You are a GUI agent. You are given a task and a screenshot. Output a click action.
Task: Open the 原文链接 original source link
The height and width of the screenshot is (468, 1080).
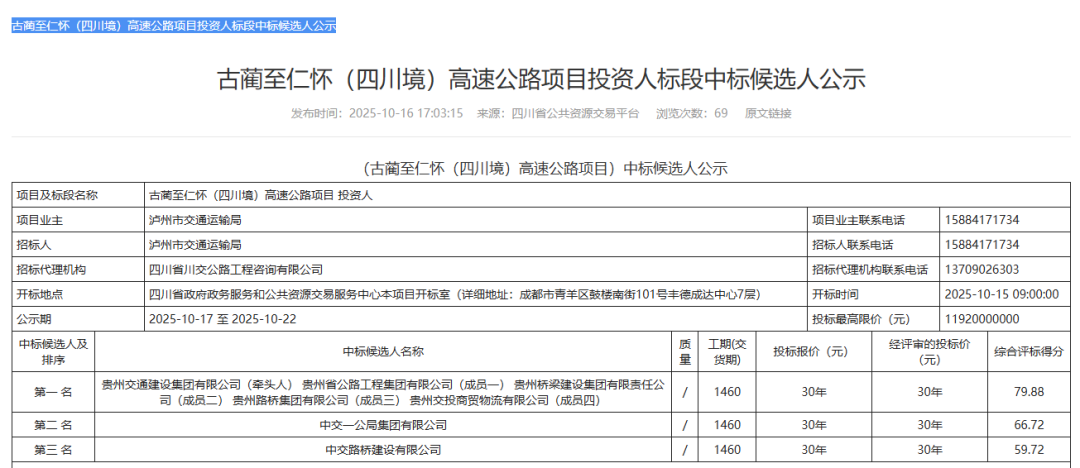click(x=768, y=114)
